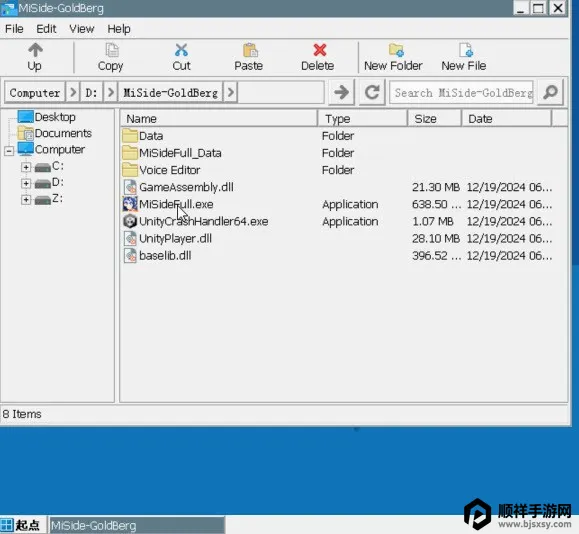The image size is (579, 534).
Task: Click the 28.10 MB size cell
Action: pos(436,239)
